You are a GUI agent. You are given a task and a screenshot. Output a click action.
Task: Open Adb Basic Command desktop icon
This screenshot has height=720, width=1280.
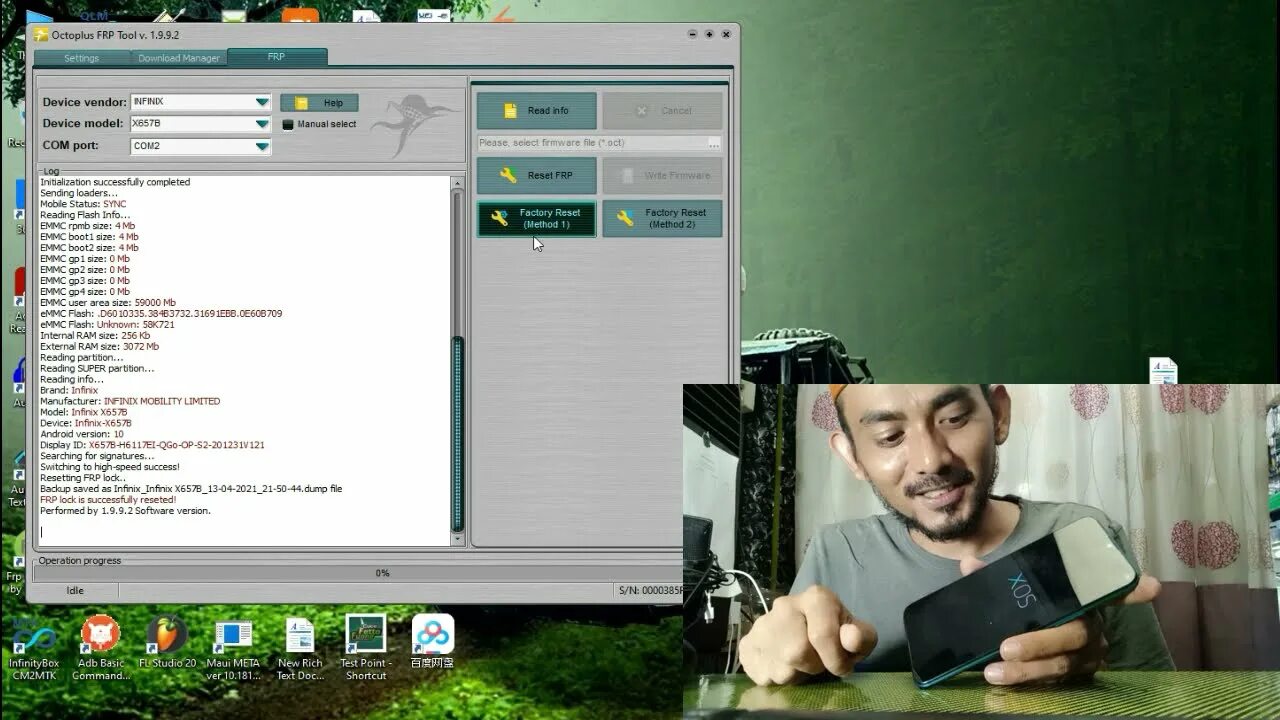pyautogui.click(x=100, y=648)
